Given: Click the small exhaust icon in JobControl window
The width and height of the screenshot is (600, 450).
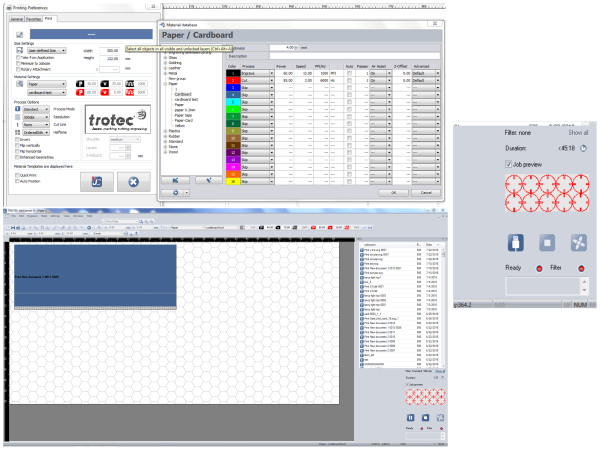Looking at the screenshot, I should 440,417.
